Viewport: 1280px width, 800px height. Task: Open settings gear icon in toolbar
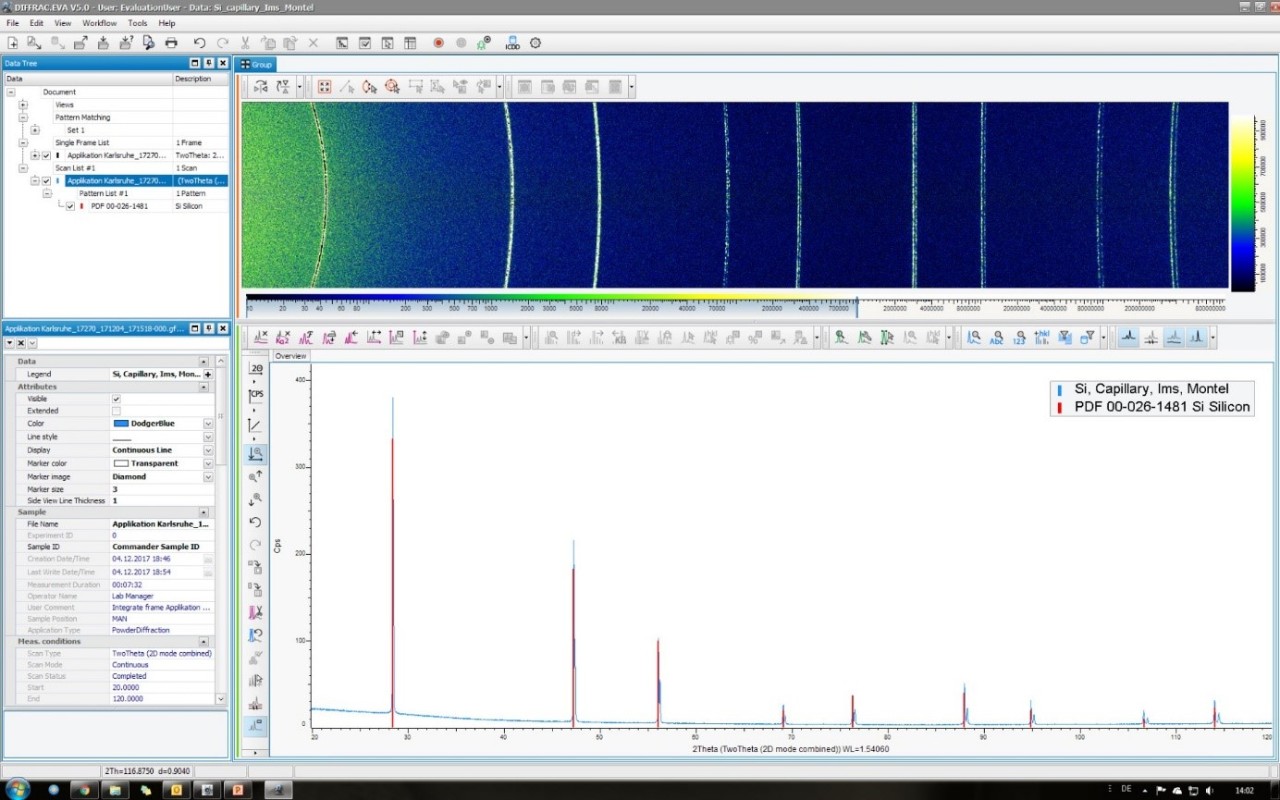pyautogui.click(x=535, y=43)
